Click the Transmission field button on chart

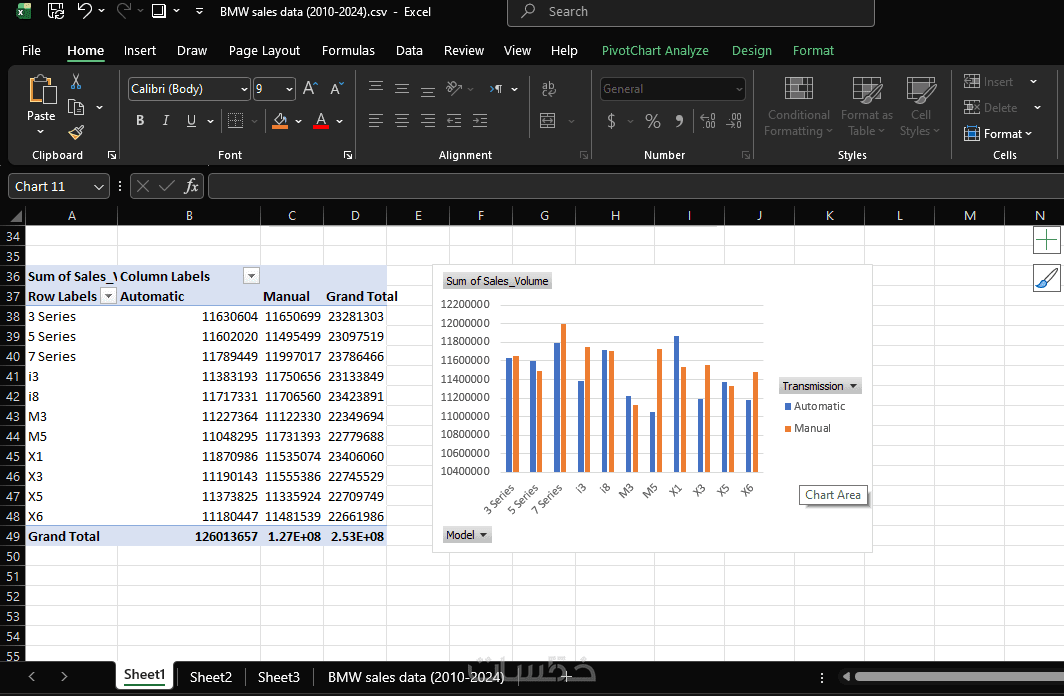[x=820, y=386]
